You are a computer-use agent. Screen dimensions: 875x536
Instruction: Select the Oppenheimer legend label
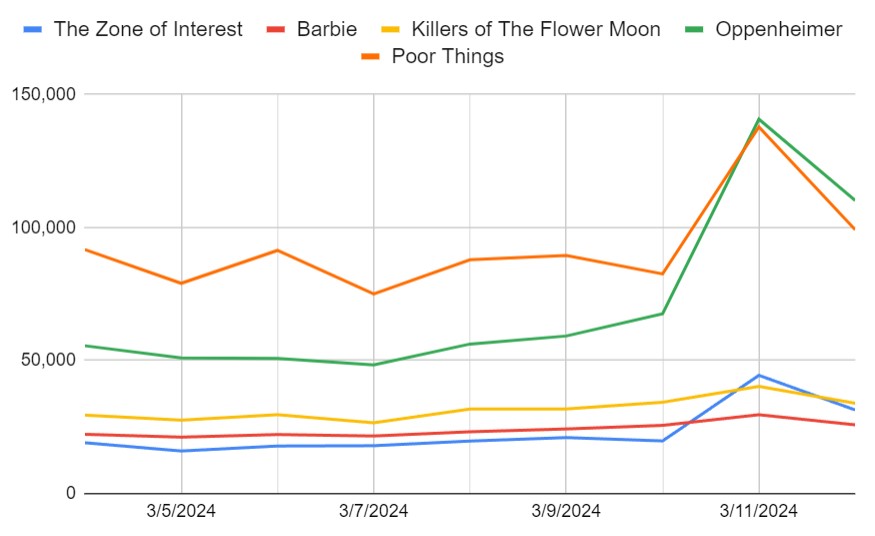778,29
